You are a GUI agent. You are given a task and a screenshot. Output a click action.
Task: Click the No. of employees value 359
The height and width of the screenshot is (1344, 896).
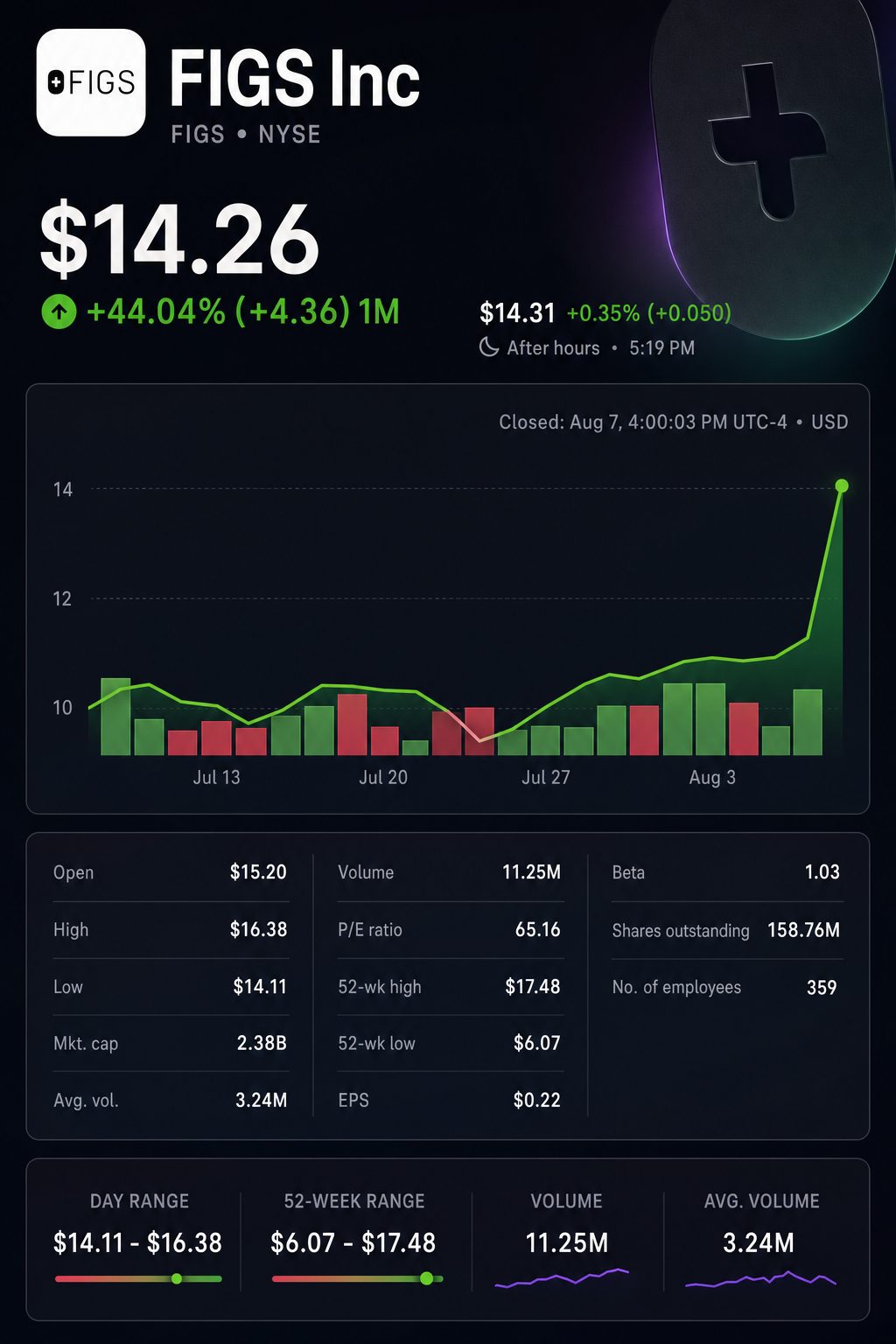click(x=822, y=988)
